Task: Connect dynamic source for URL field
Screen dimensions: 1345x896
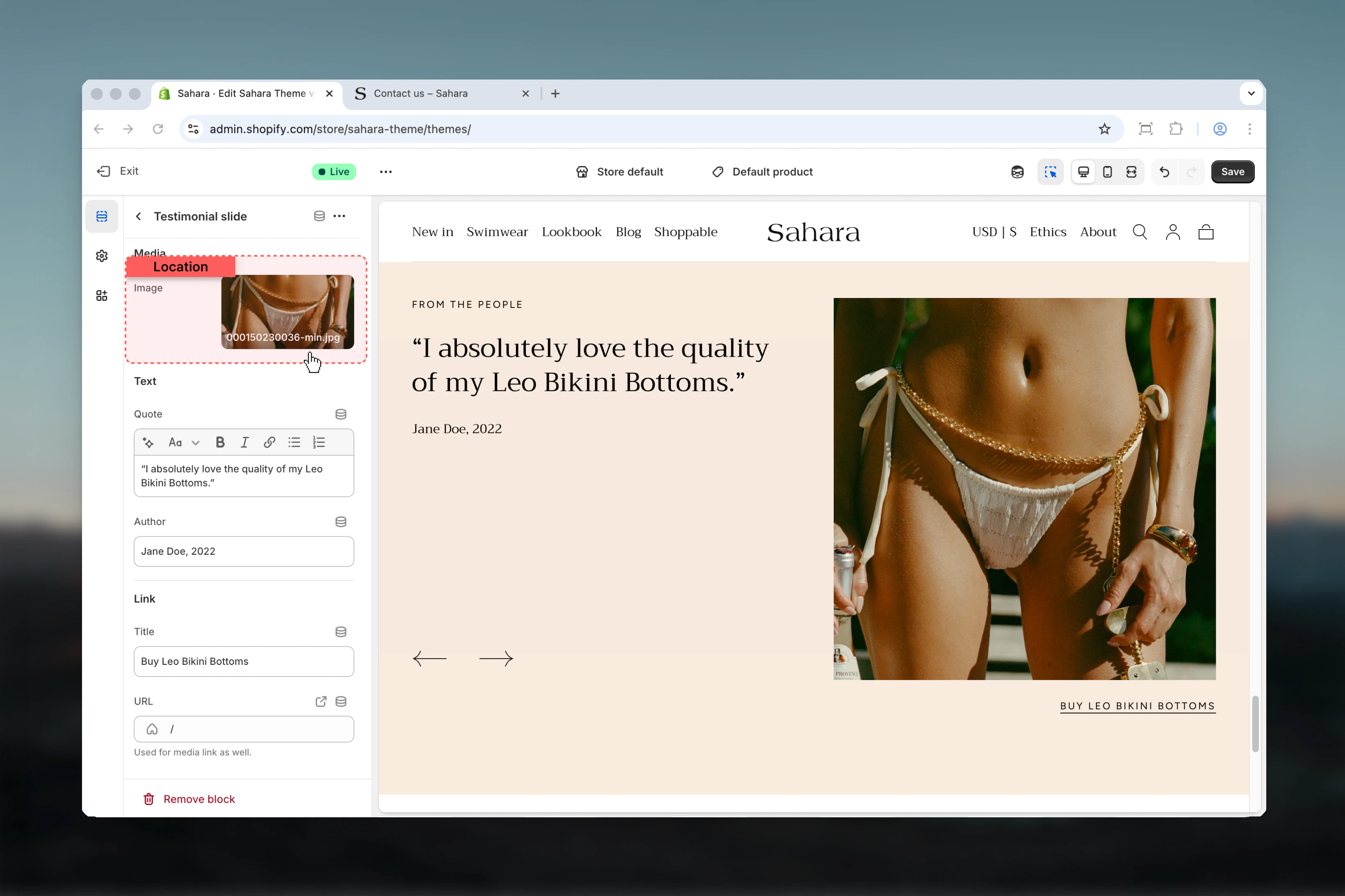Action: (x=341, y=702)
